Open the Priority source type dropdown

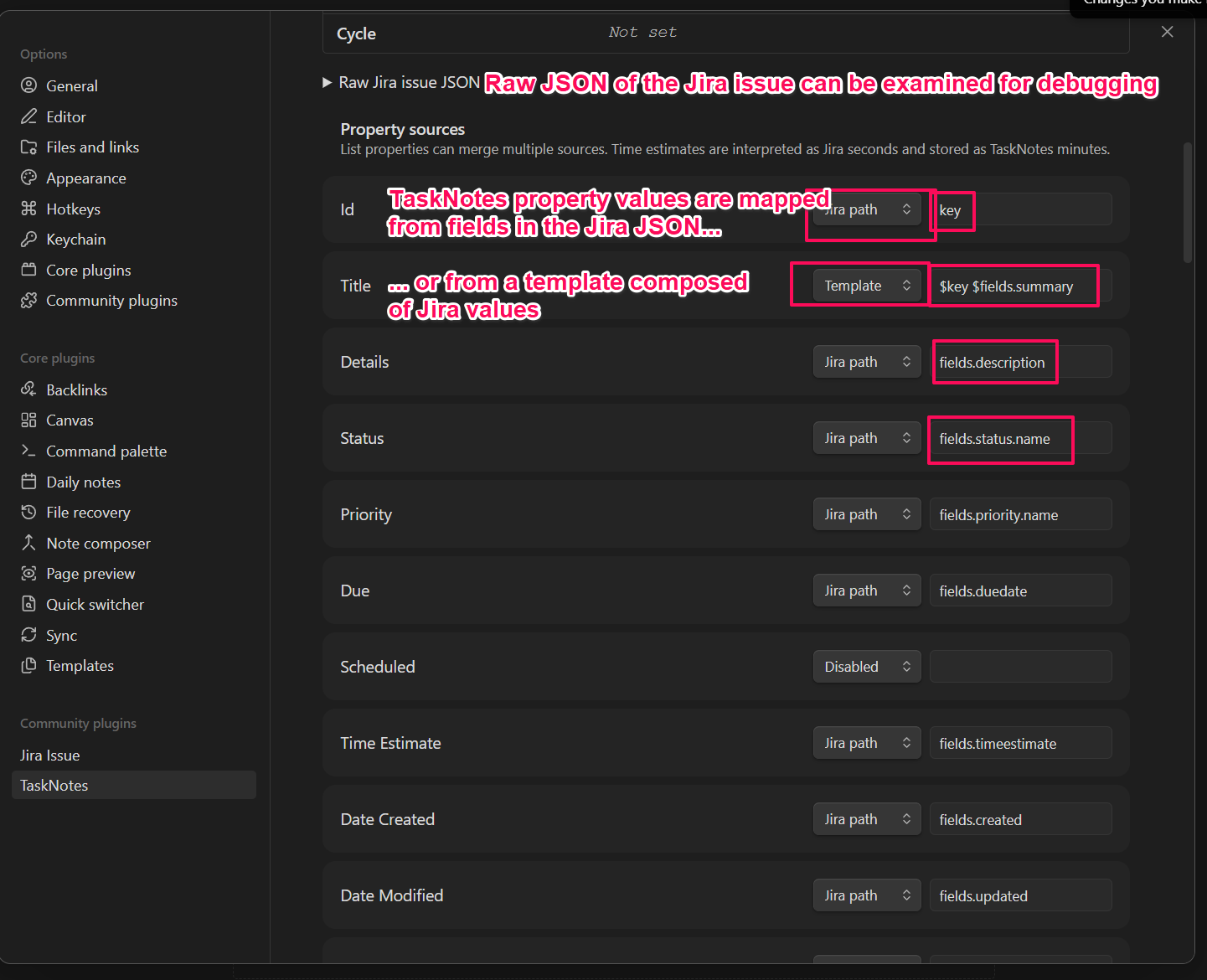point(867,514)
